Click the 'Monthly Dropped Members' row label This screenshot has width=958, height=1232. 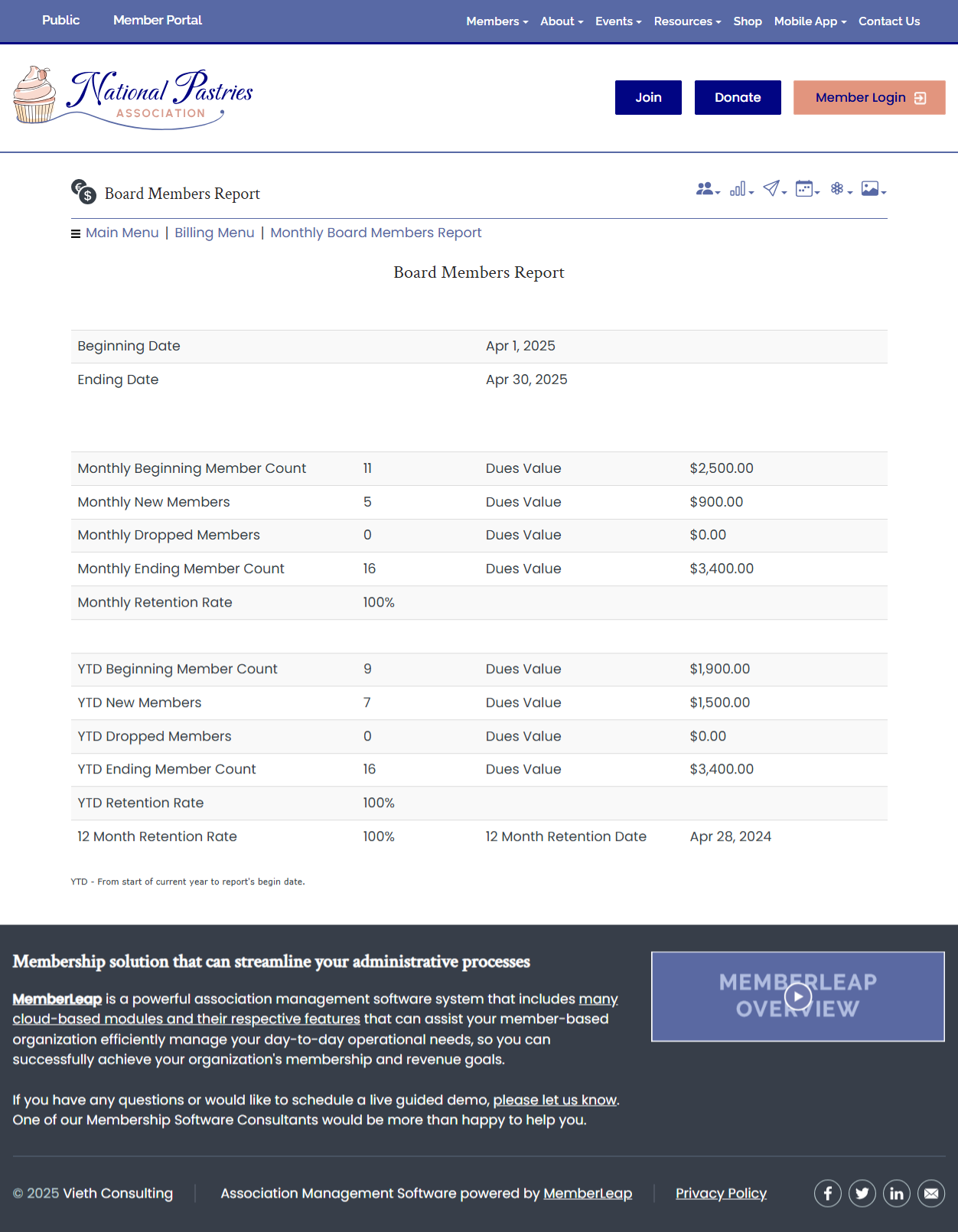tap(168, 535)
